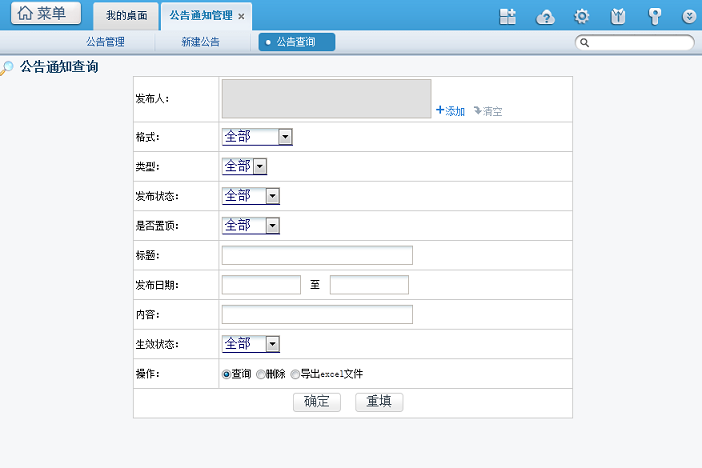702x468 pixels.
Task: Open the 格式 dropdown
Action: click(285, 137)
